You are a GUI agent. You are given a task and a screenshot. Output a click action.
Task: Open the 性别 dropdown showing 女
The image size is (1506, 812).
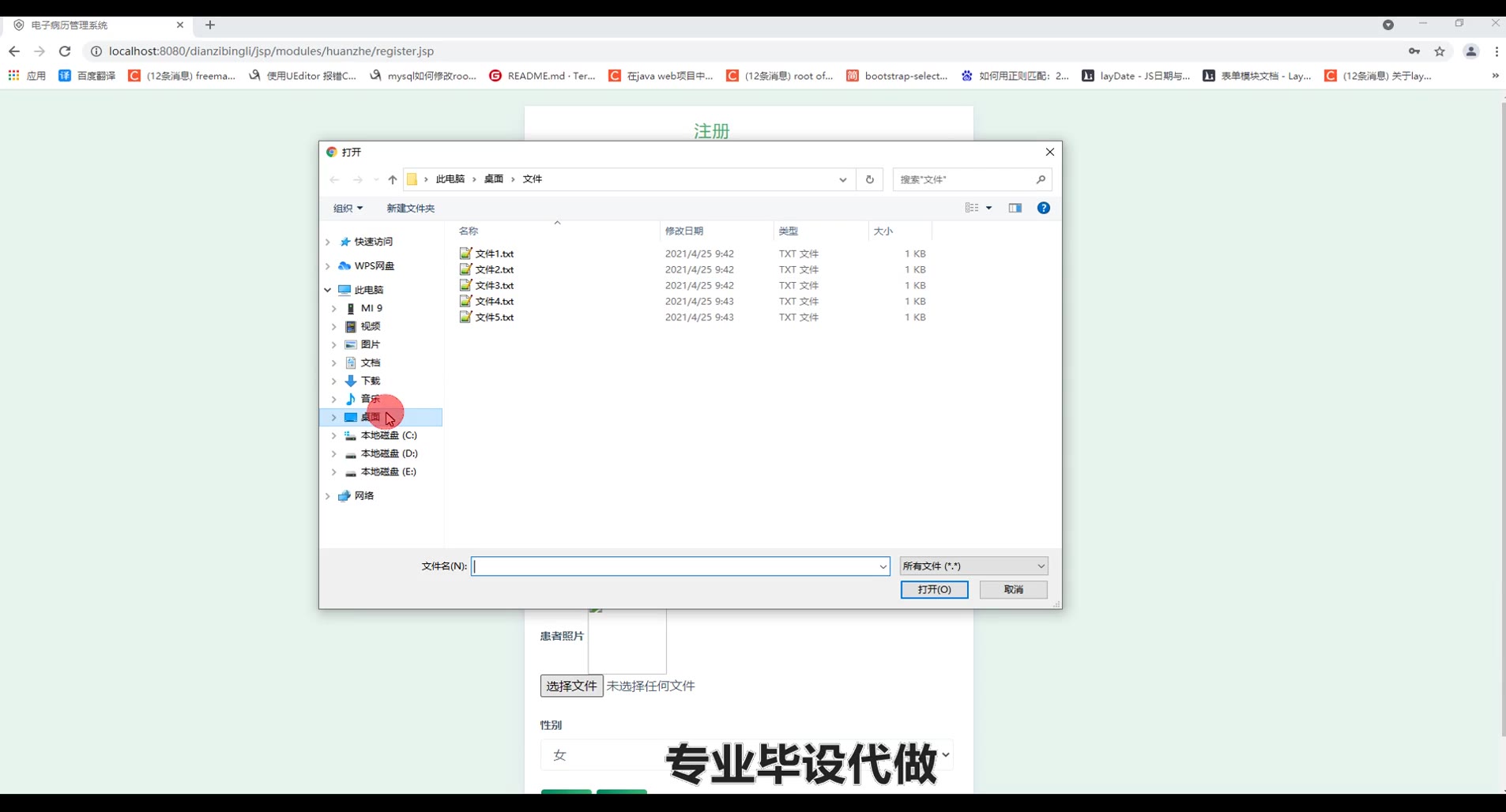pos(747,755)
